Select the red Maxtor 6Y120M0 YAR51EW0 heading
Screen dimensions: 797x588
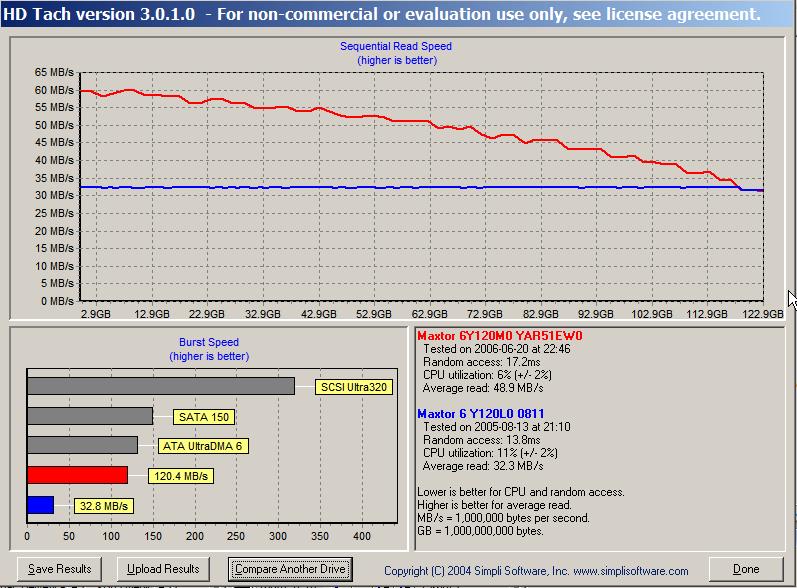tap(500, 336)
